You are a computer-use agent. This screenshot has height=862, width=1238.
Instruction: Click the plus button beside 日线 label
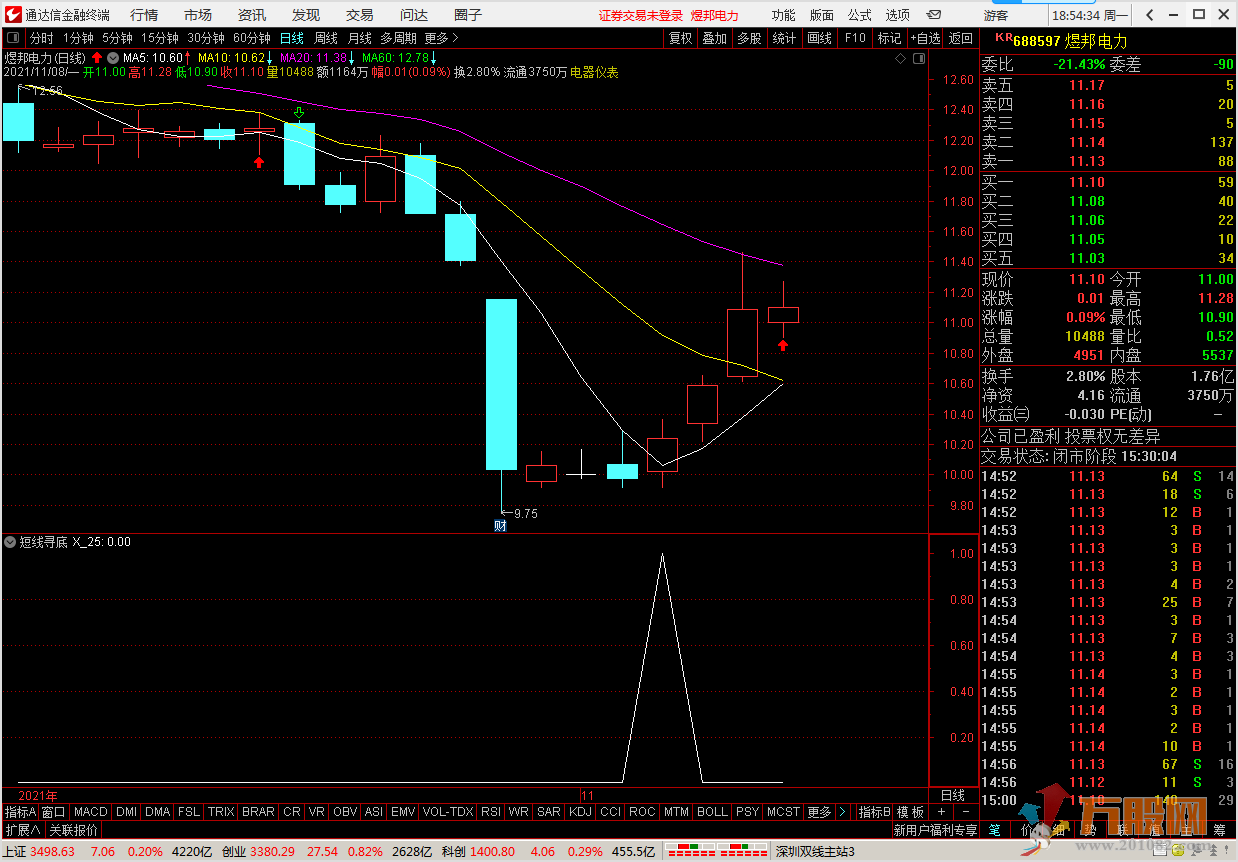(942, 812)
